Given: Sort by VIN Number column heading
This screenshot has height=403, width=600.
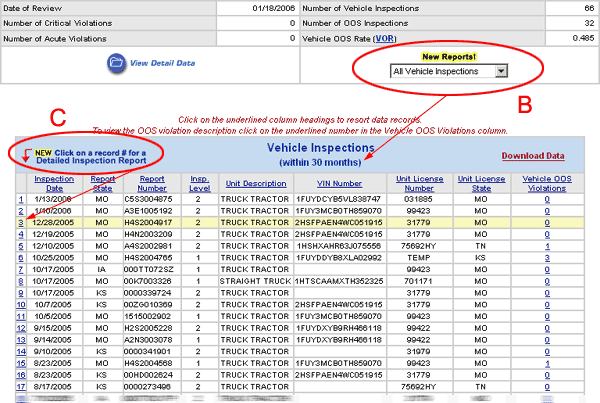Looking at the screenshot, I should 339,183.
